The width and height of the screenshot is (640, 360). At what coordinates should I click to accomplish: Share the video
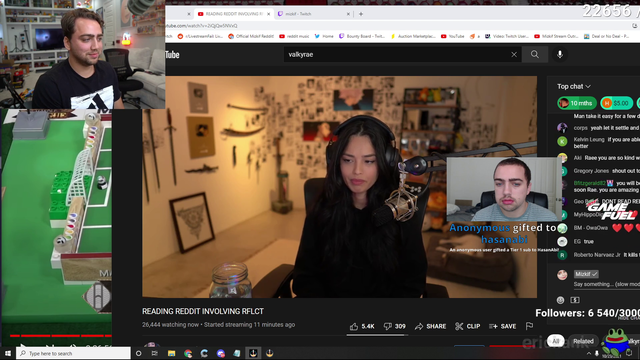[x=430, y=326]
